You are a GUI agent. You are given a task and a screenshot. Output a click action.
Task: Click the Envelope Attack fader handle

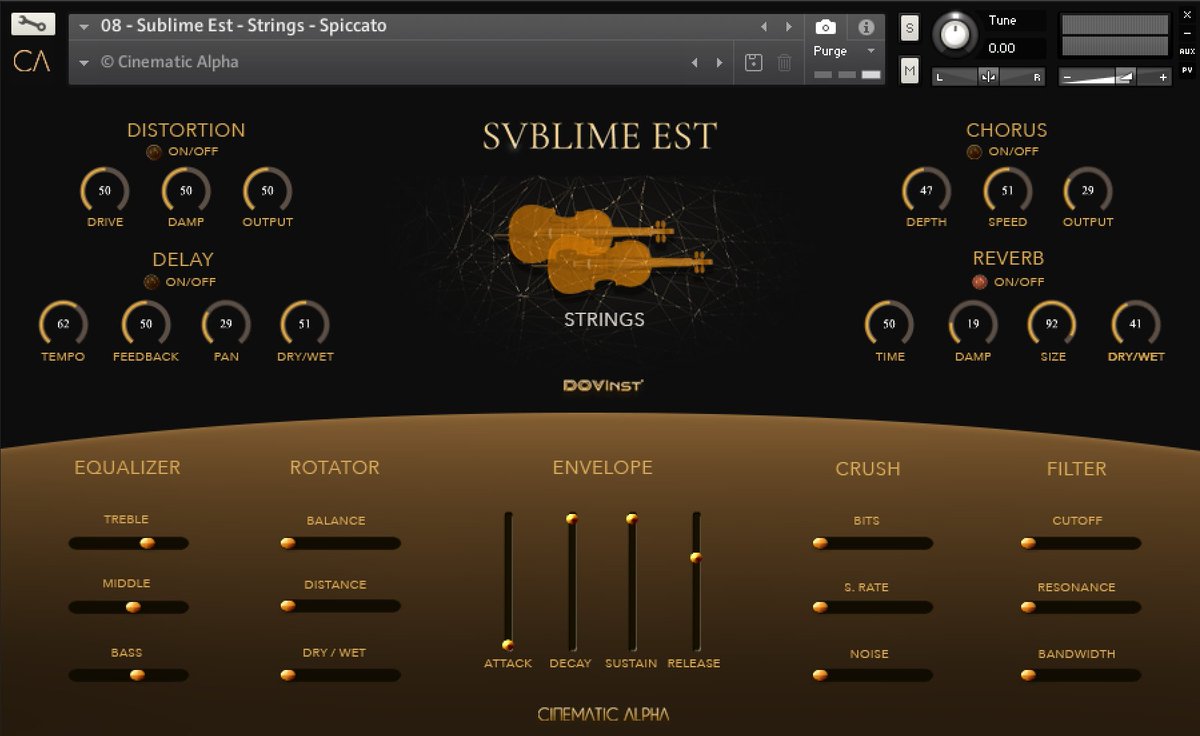click(508, 645)
